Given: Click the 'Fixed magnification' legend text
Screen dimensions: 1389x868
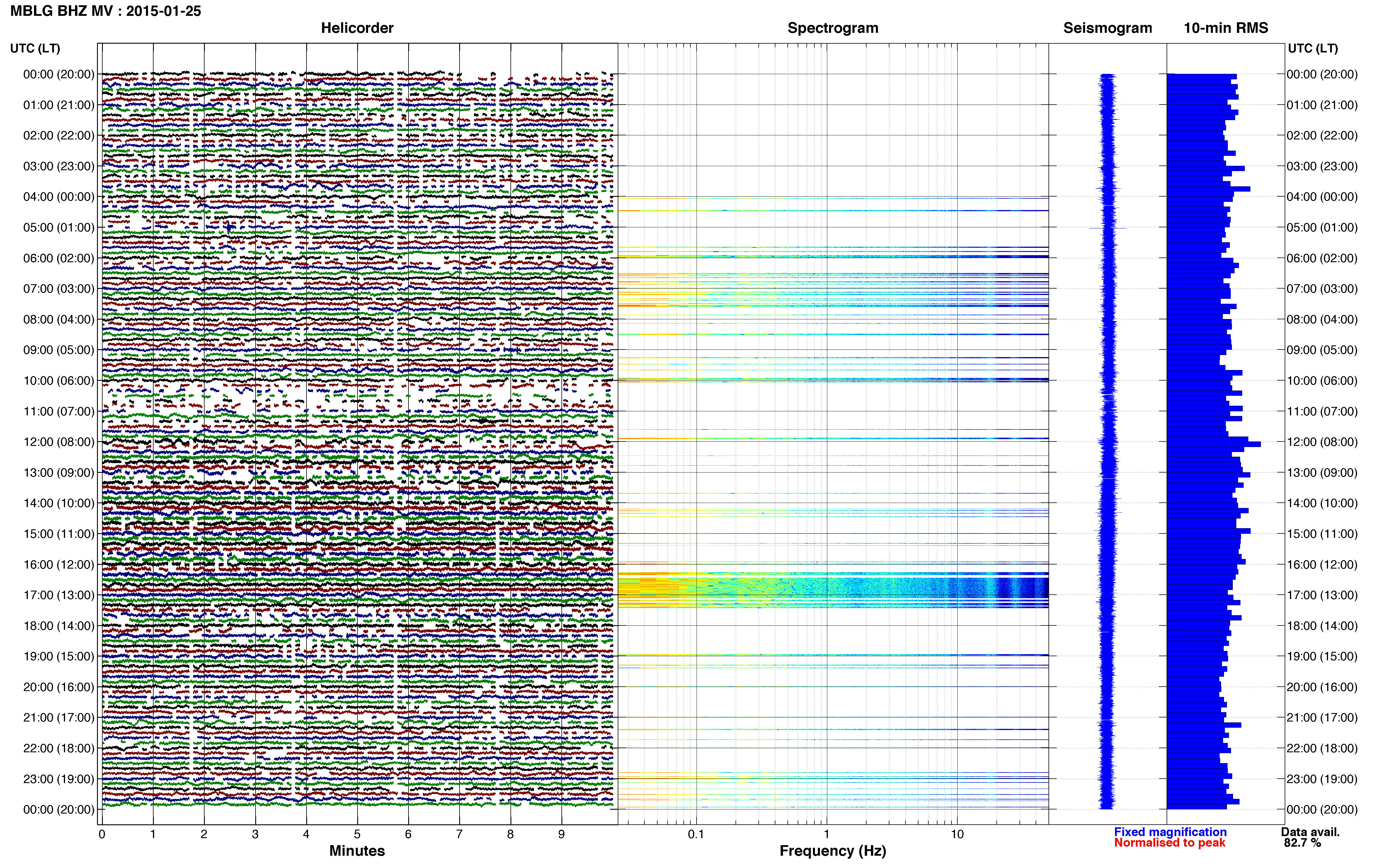Looking at the screenshot, I should coord(1170,832).
